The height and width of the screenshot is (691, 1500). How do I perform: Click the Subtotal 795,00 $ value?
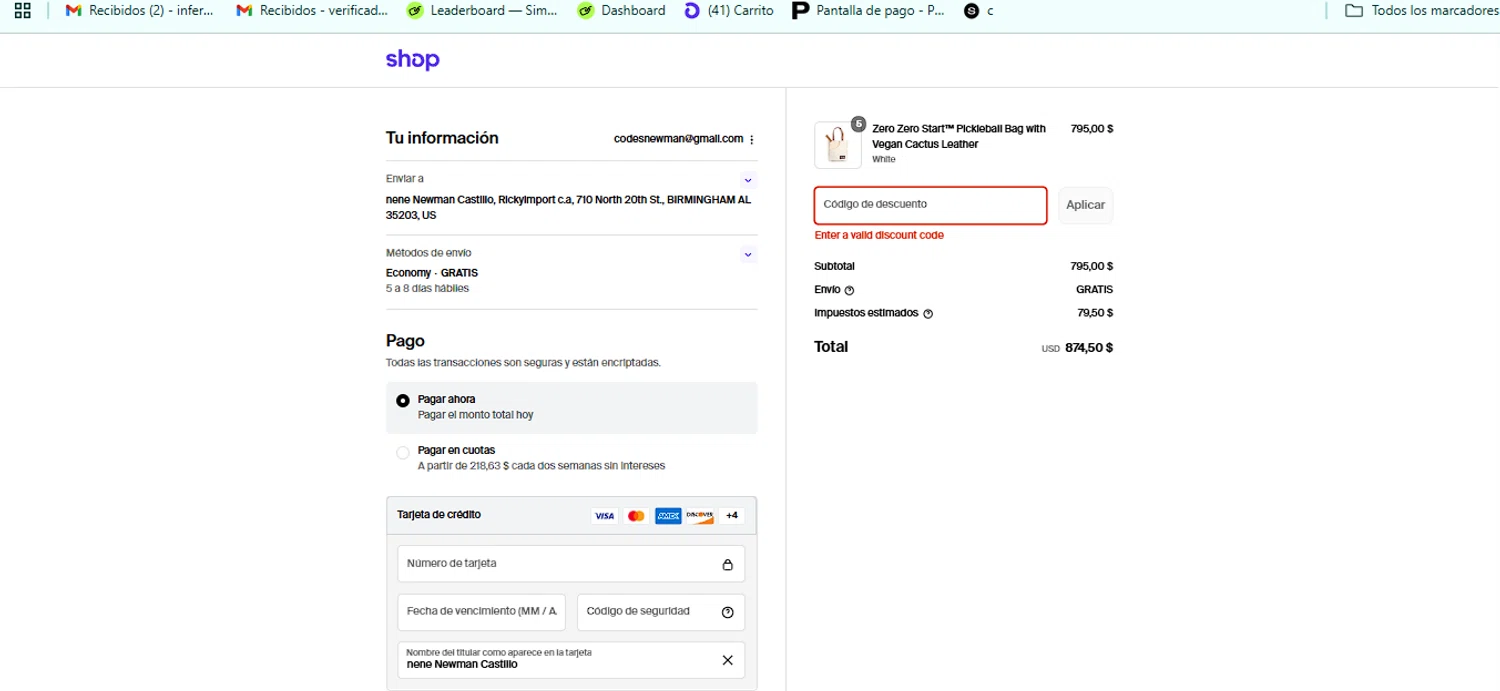pyautogui.click(x=1092, y=267)
